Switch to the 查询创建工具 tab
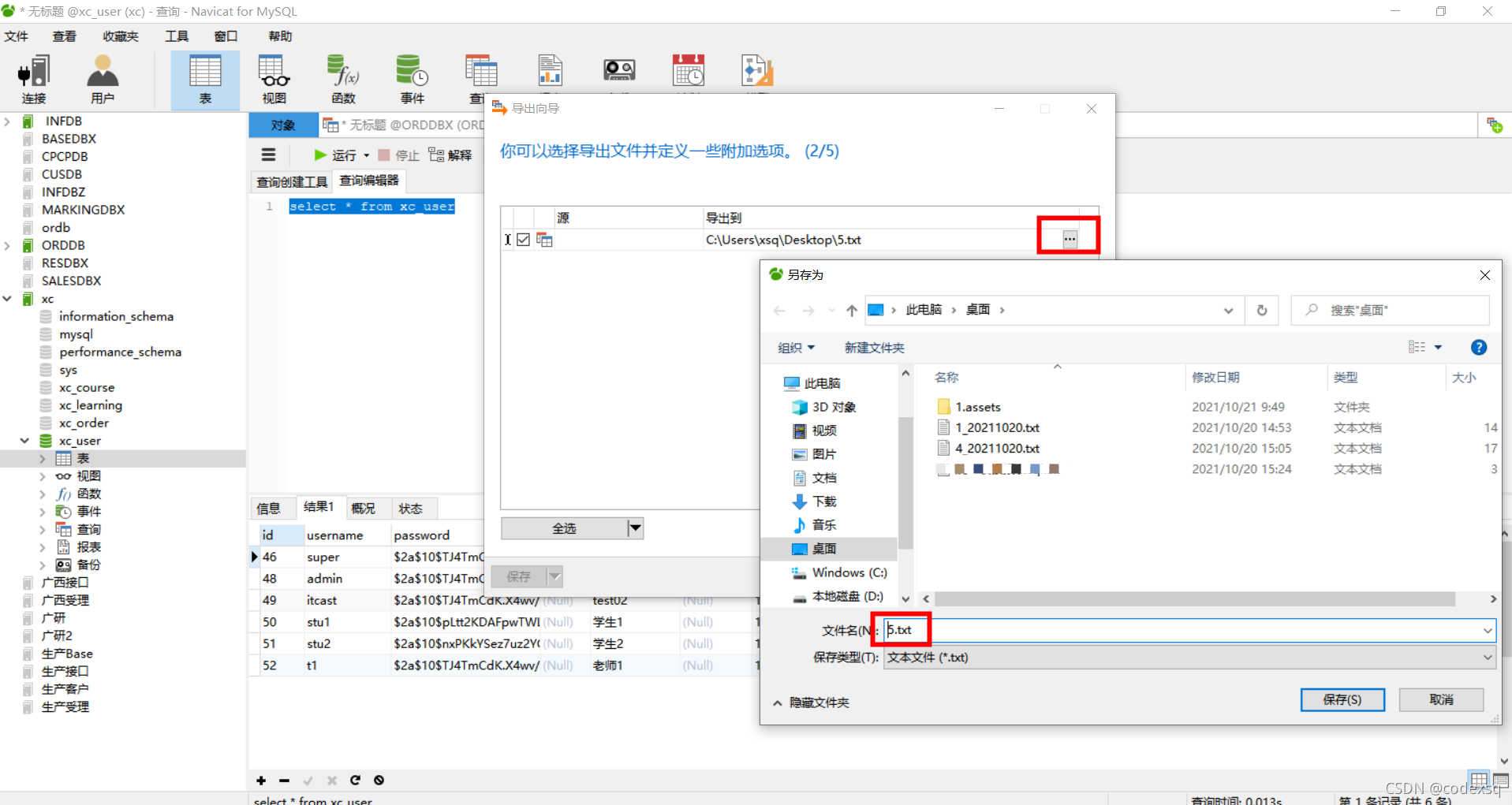 click(x=291, y=181)
